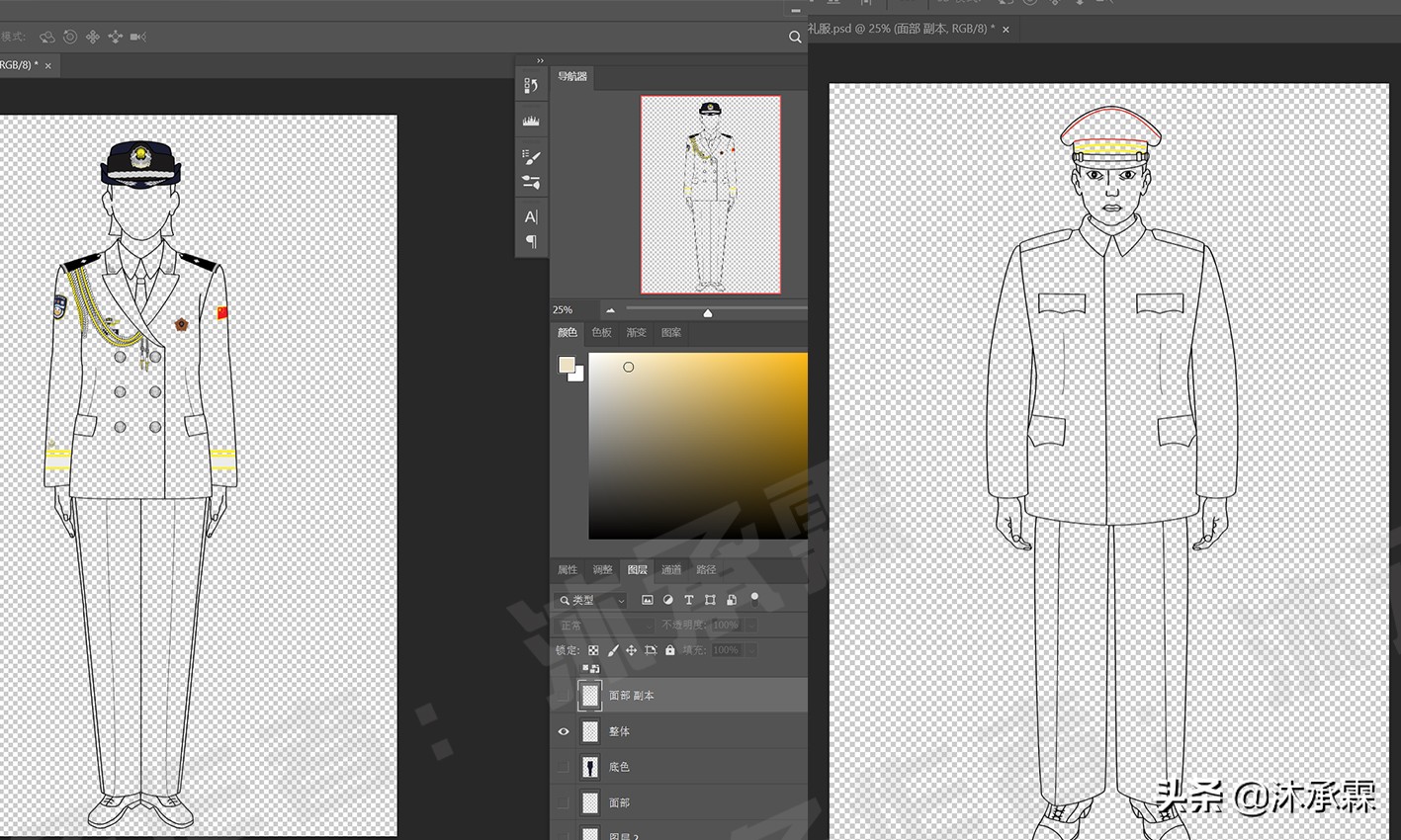Viewport: 1401px width, 840px height.
Task: Show the 底色 layer visibility
Action: pyautogui.click(x=564, y=767)
